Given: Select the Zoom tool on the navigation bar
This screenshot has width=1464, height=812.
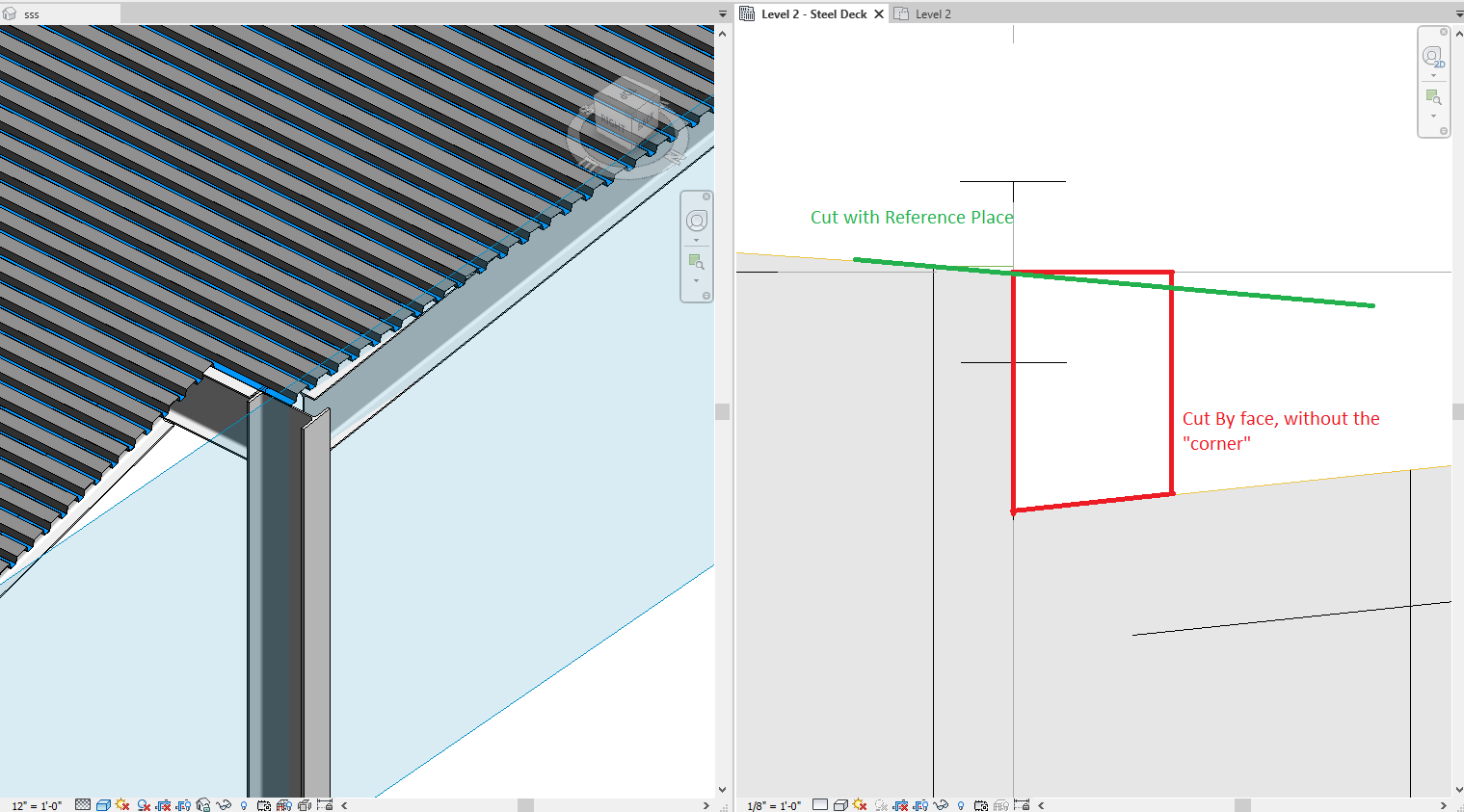Looking at the screenshot, I should click(1433, 97).
